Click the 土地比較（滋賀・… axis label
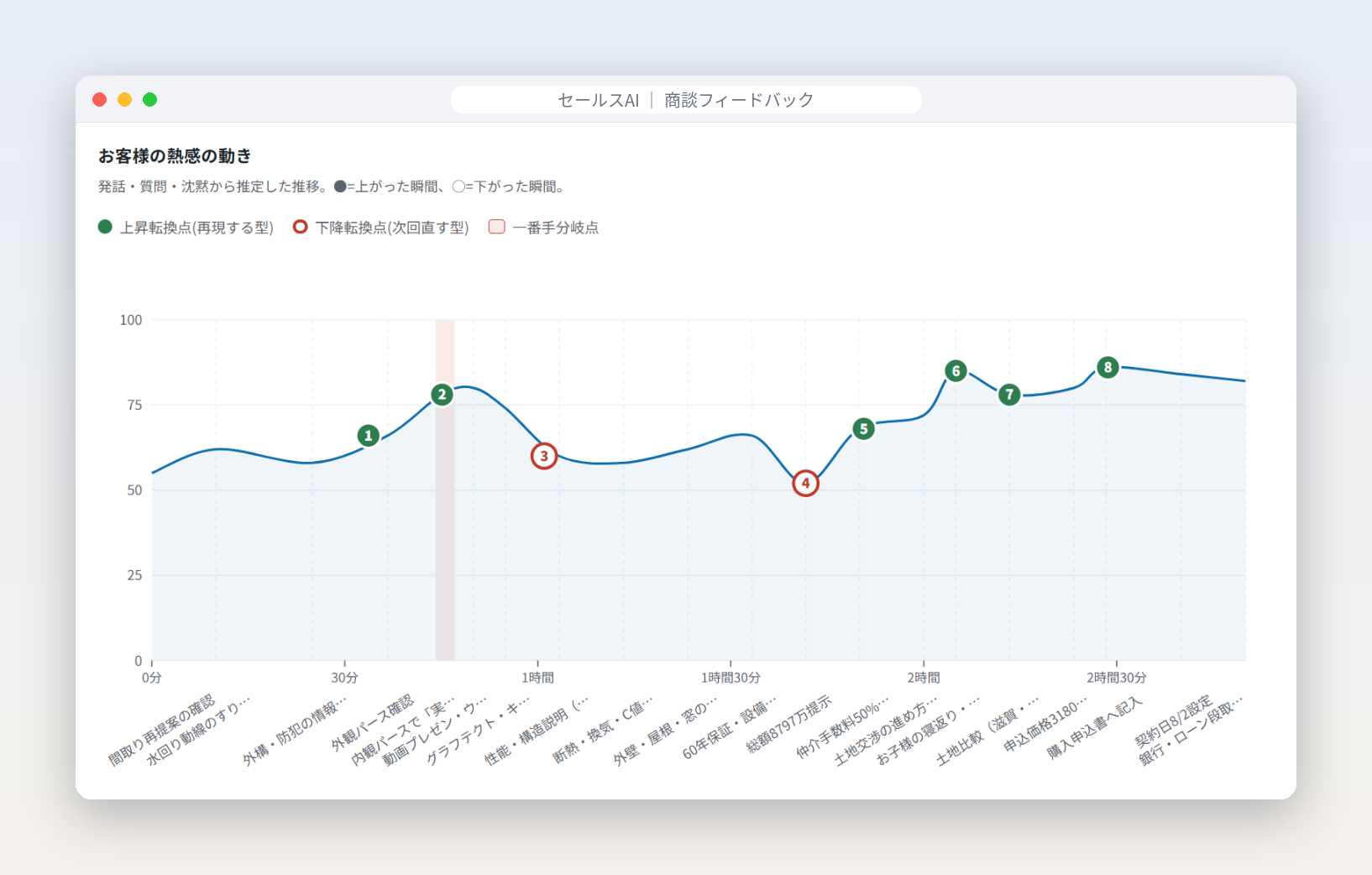This screenshot has height=875, width=1372. click(x=987, y=731)
